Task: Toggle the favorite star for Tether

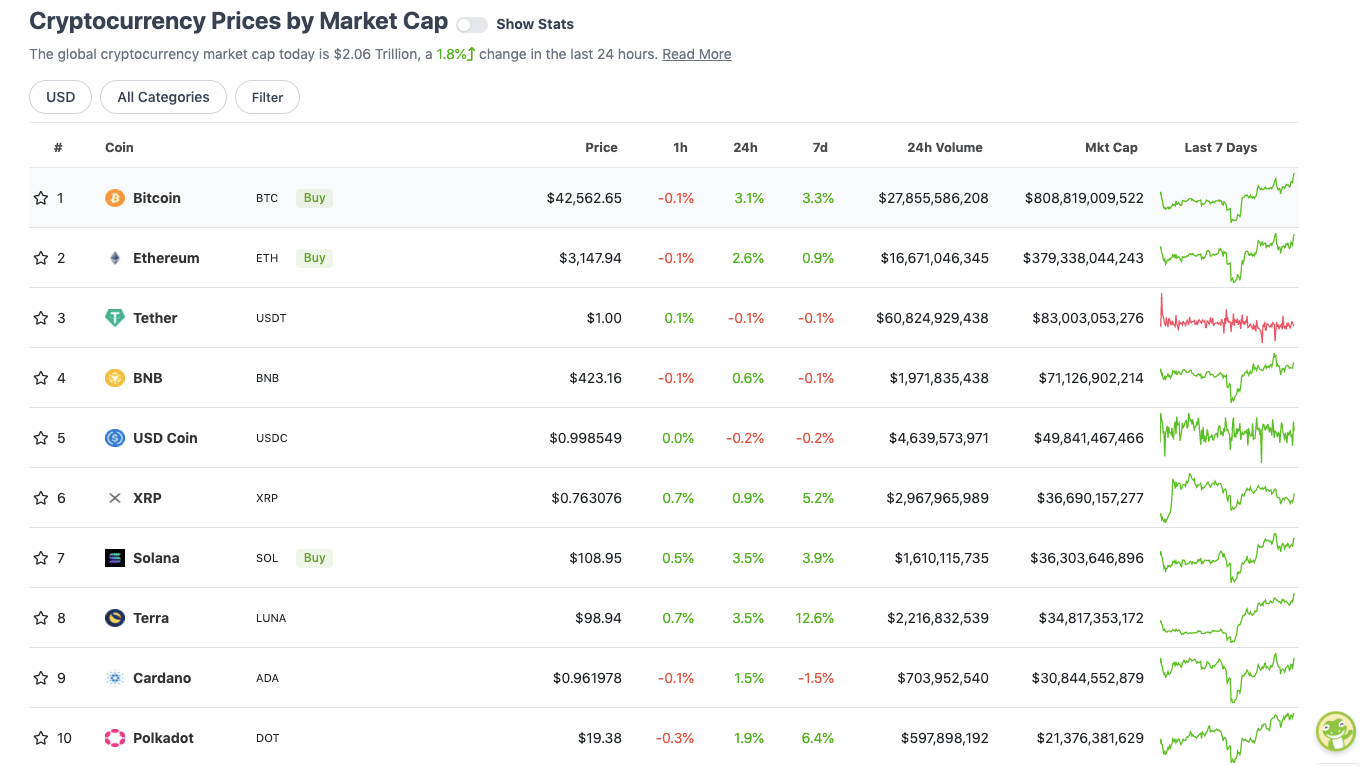Action: point(41,318)
